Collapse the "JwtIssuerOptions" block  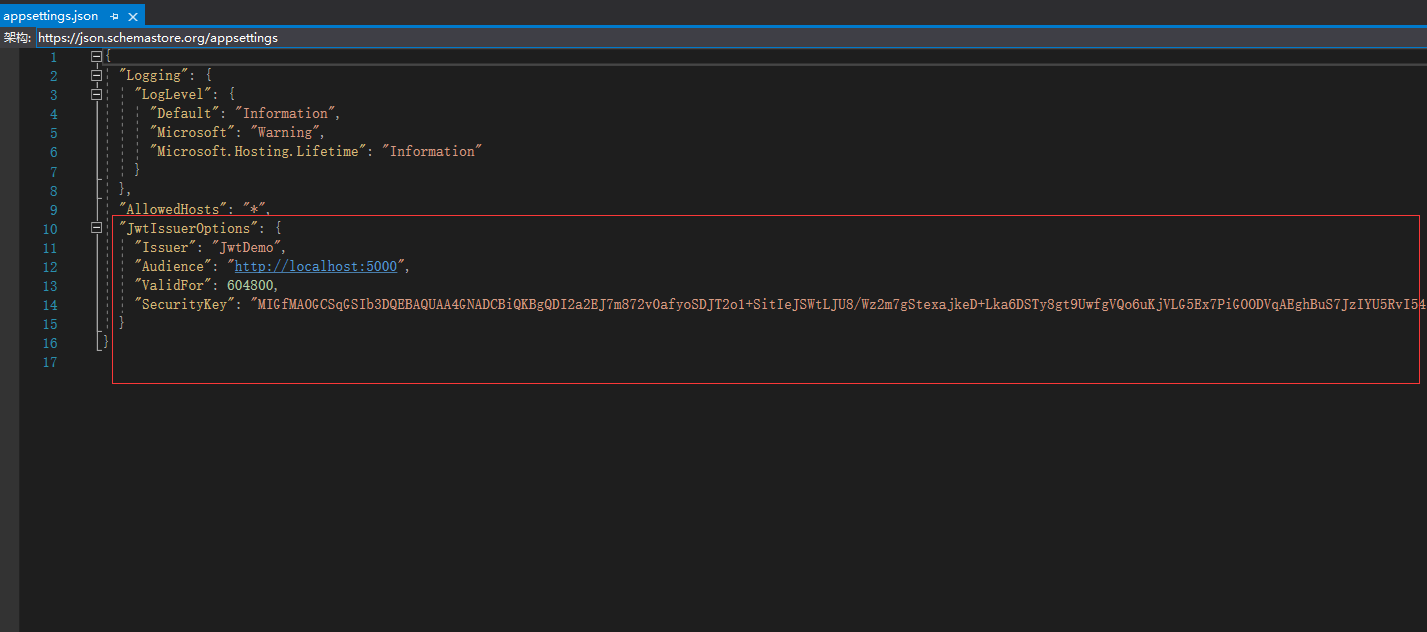(x=96, y=229)
